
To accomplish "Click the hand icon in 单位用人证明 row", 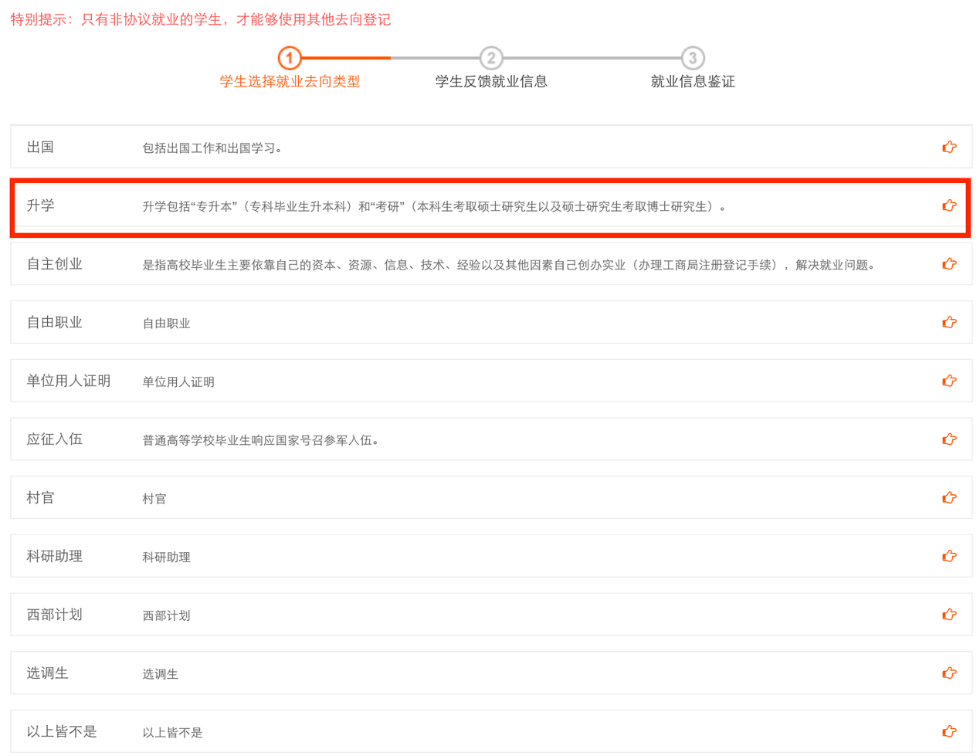I will point(949,381).
